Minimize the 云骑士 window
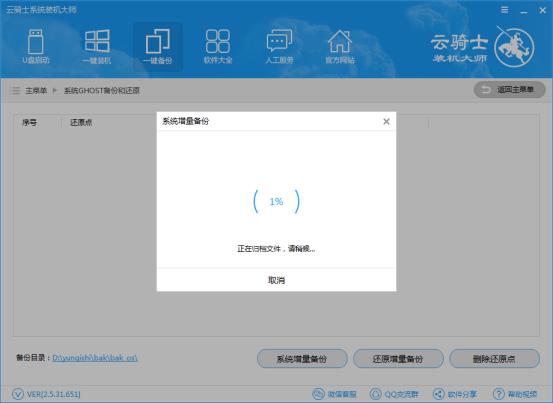Image resolution: width=553 pixels, height=403 pixels. coord(524,11)
